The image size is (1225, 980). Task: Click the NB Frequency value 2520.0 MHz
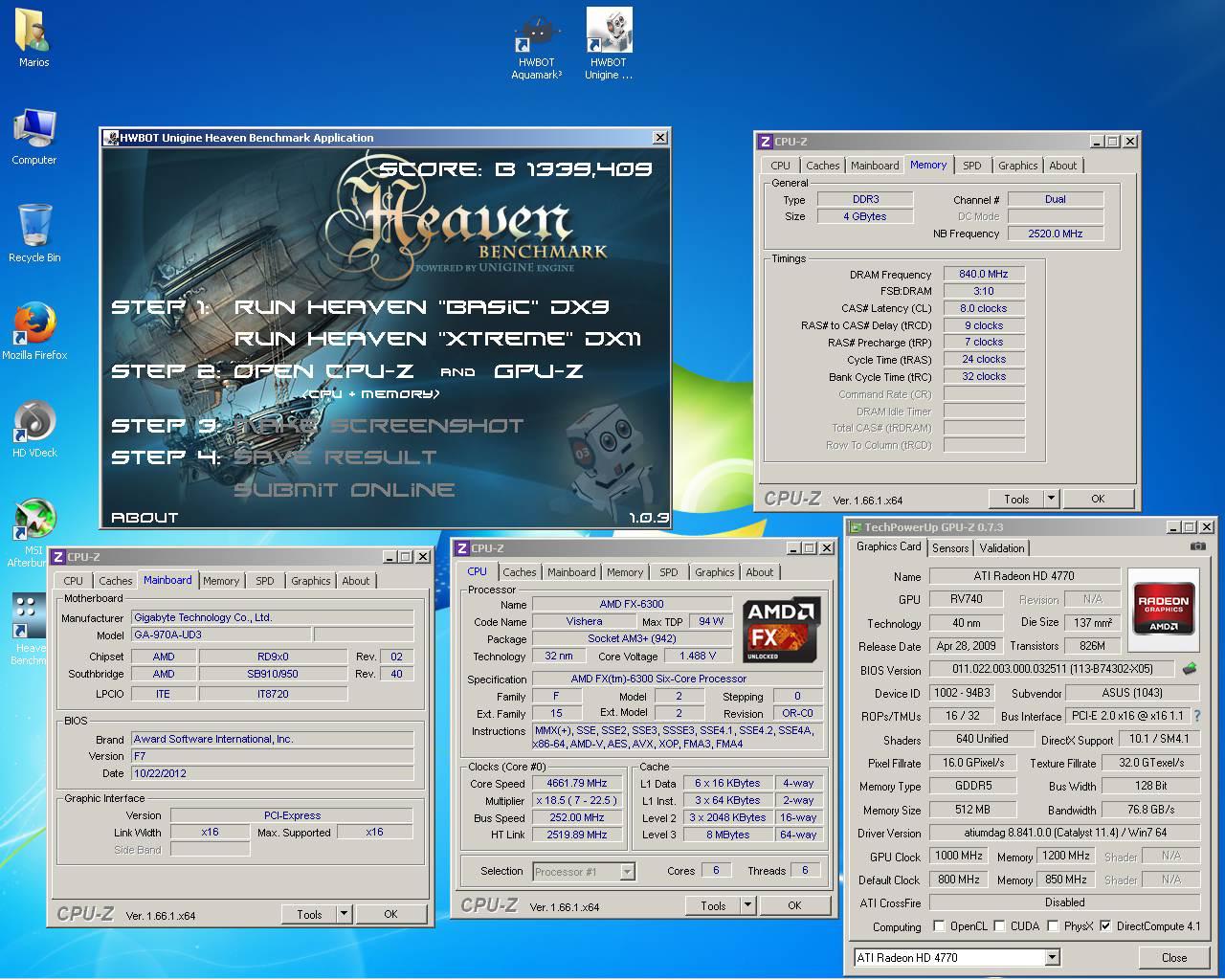(1056, 234)
